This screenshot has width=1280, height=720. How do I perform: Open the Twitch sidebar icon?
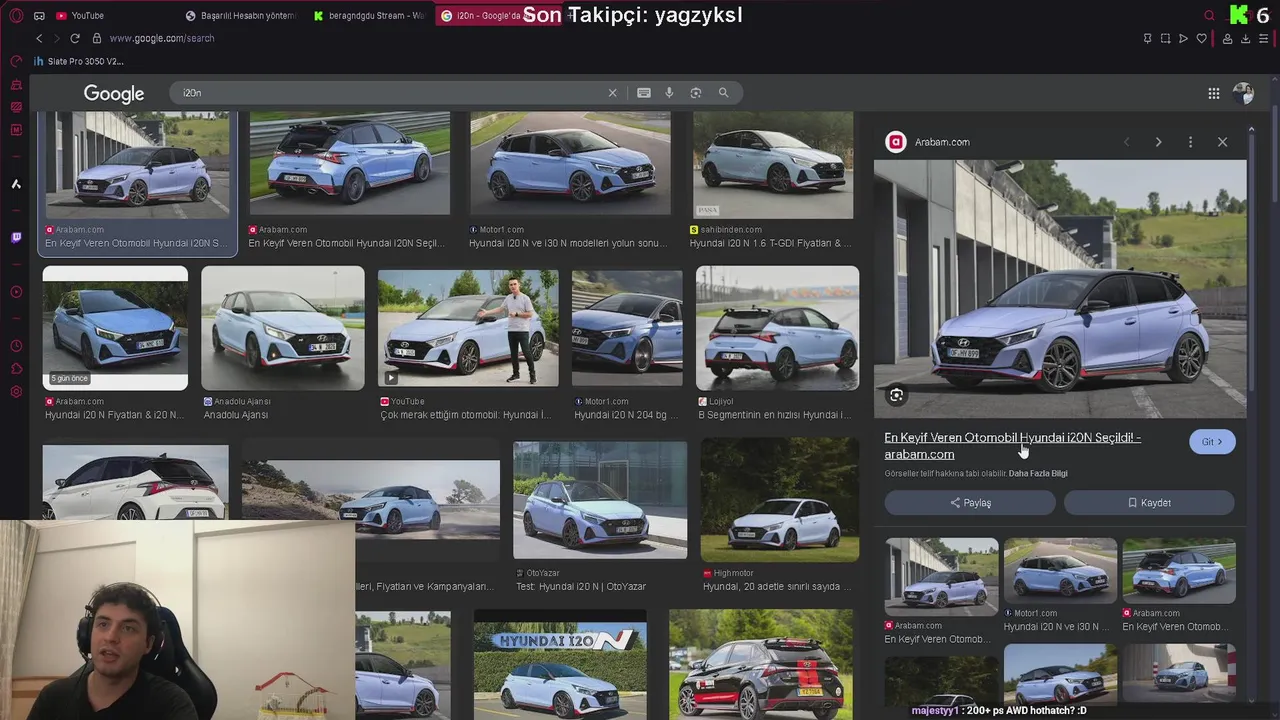pos(16,238)
